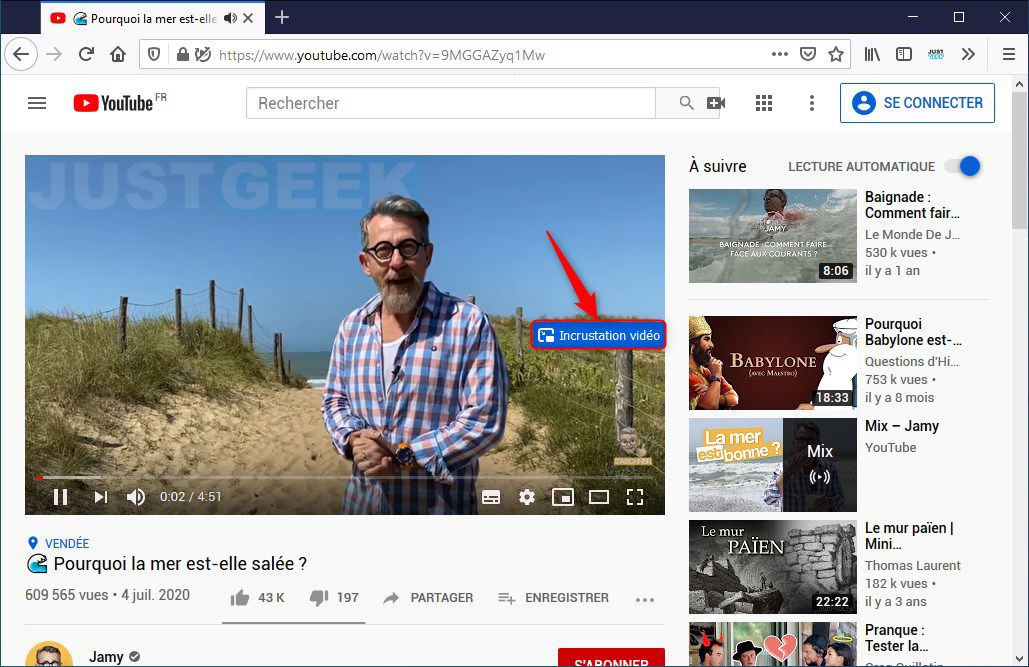1029x667 pixels.
Task: Seek in the video progress bar
Action: (345, 477)
